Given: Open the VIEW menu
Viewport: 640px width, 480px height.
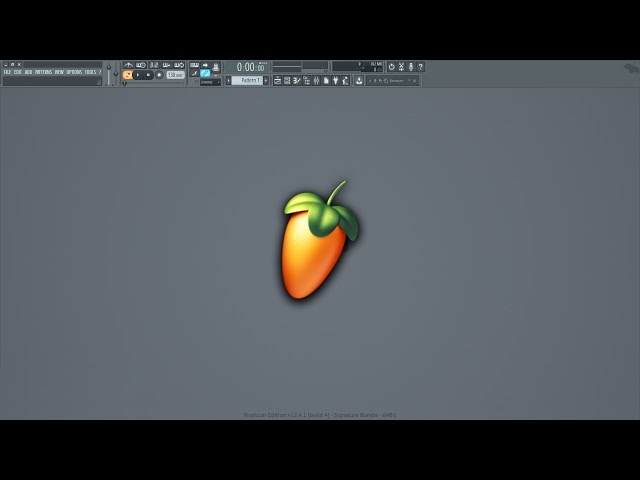Looking at the screenshot, I should click(59, 72).
